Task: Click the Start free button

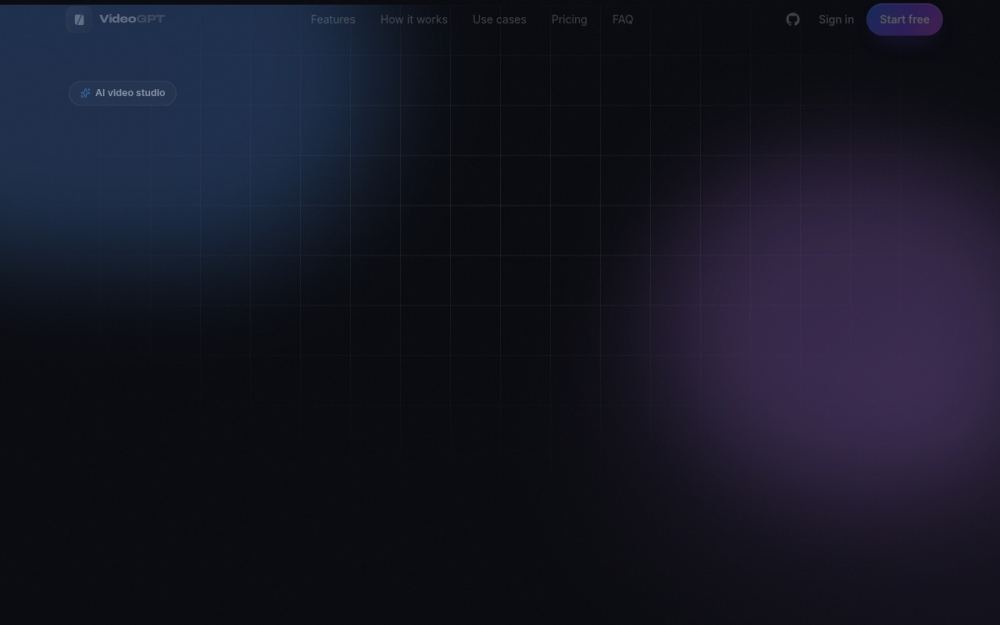Action: click(x=904, y=19)
